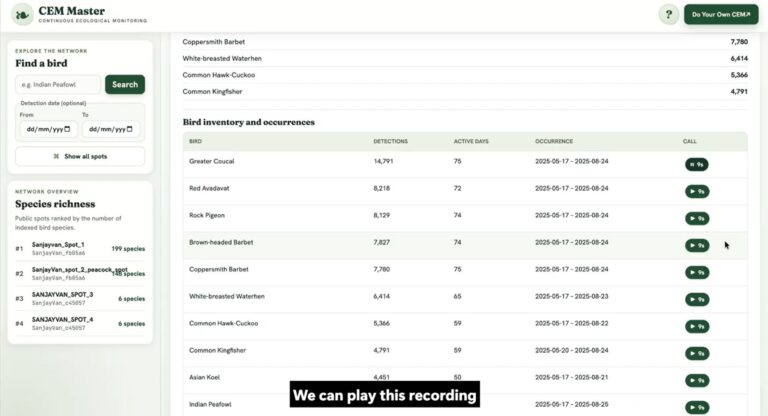Focus the To date field

click(x=111, y=129)
